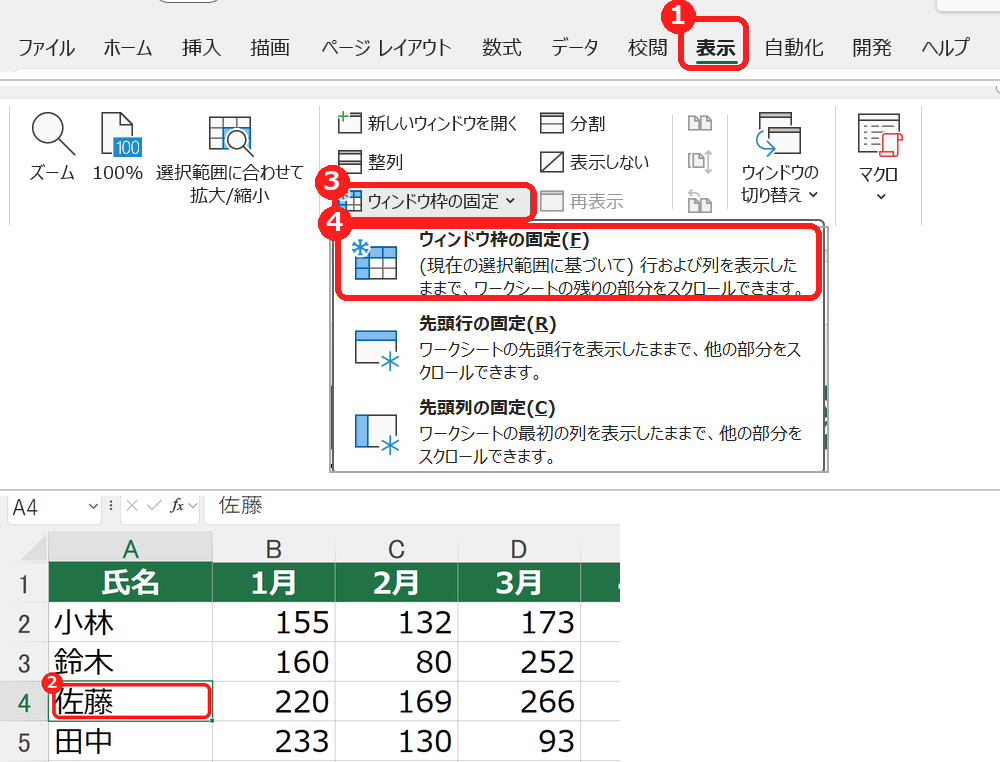Switch to the 挿入 tab
The width and height of the screenshot is (1000, 762).
pyautogui.click(x=201, y=48)
